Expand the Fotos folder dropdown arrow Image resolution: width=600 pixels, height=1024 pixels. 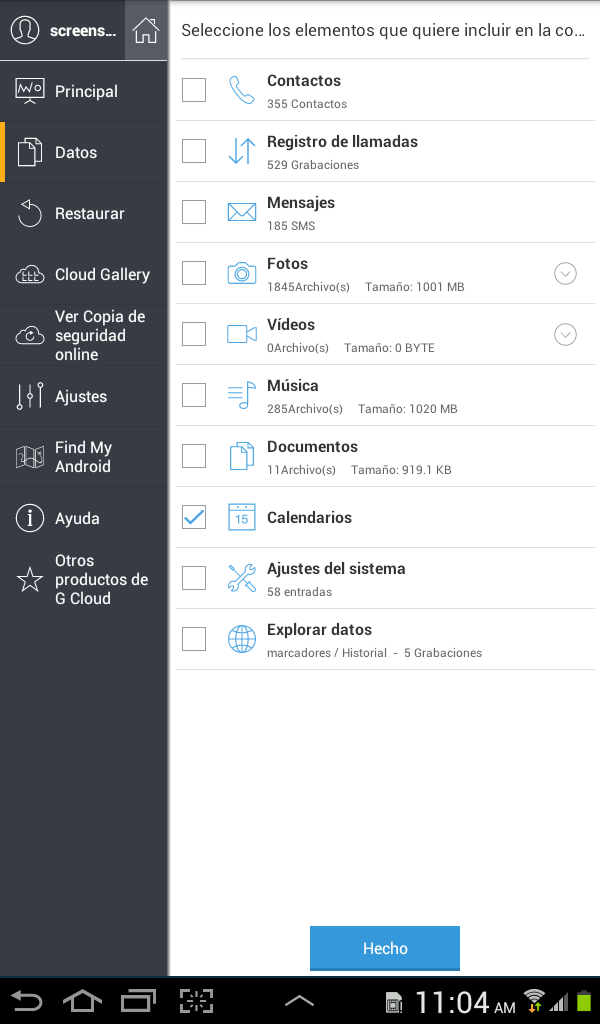click(565, 274)
